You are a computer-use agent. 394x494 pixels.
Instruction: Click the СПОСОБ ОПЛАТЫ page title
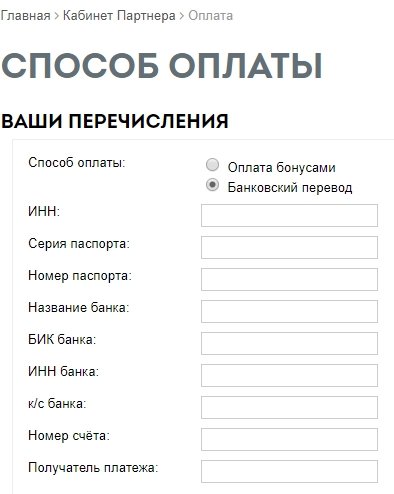[162, 66]
